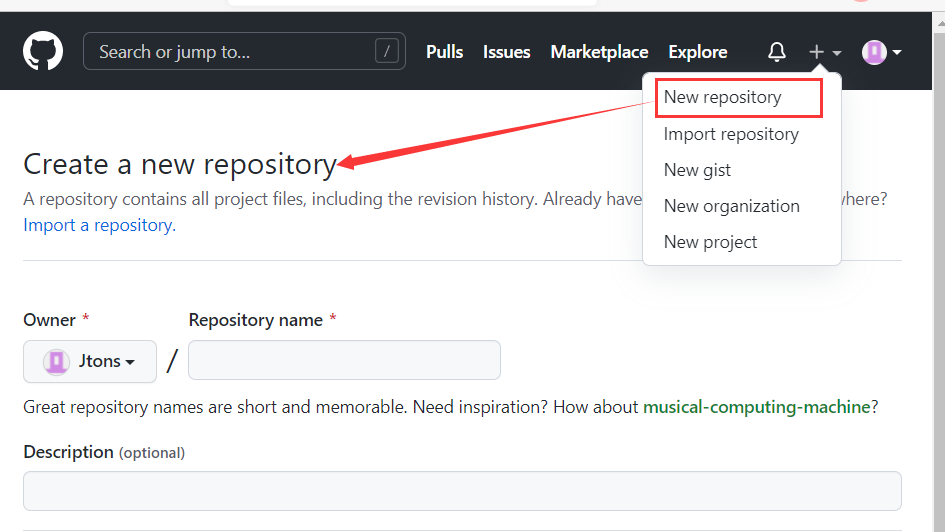Select Import repository from the dropdown

coord(731,134)
